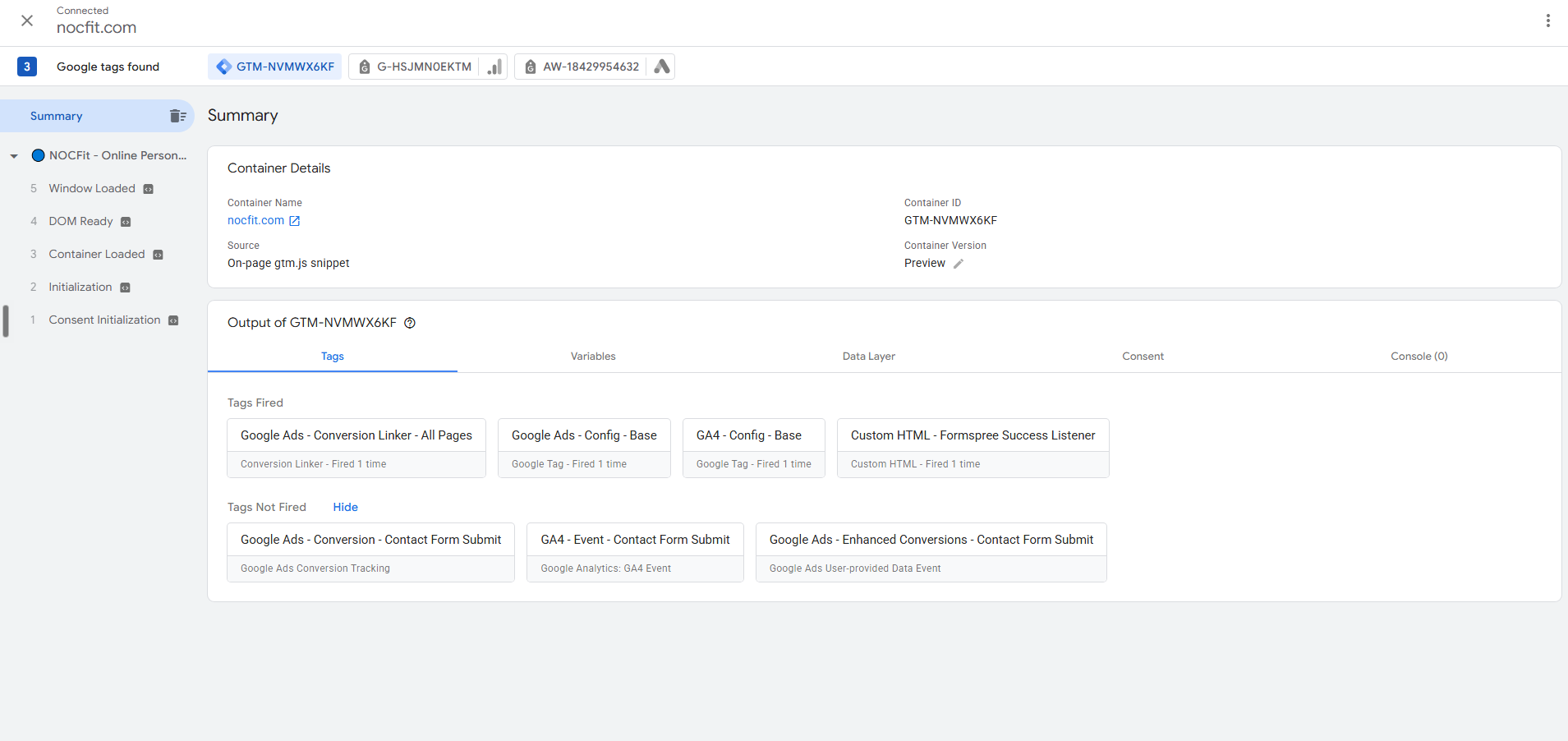Switch to the Variables tab
Screen dimensions: 1568x741
click(593, 356)
